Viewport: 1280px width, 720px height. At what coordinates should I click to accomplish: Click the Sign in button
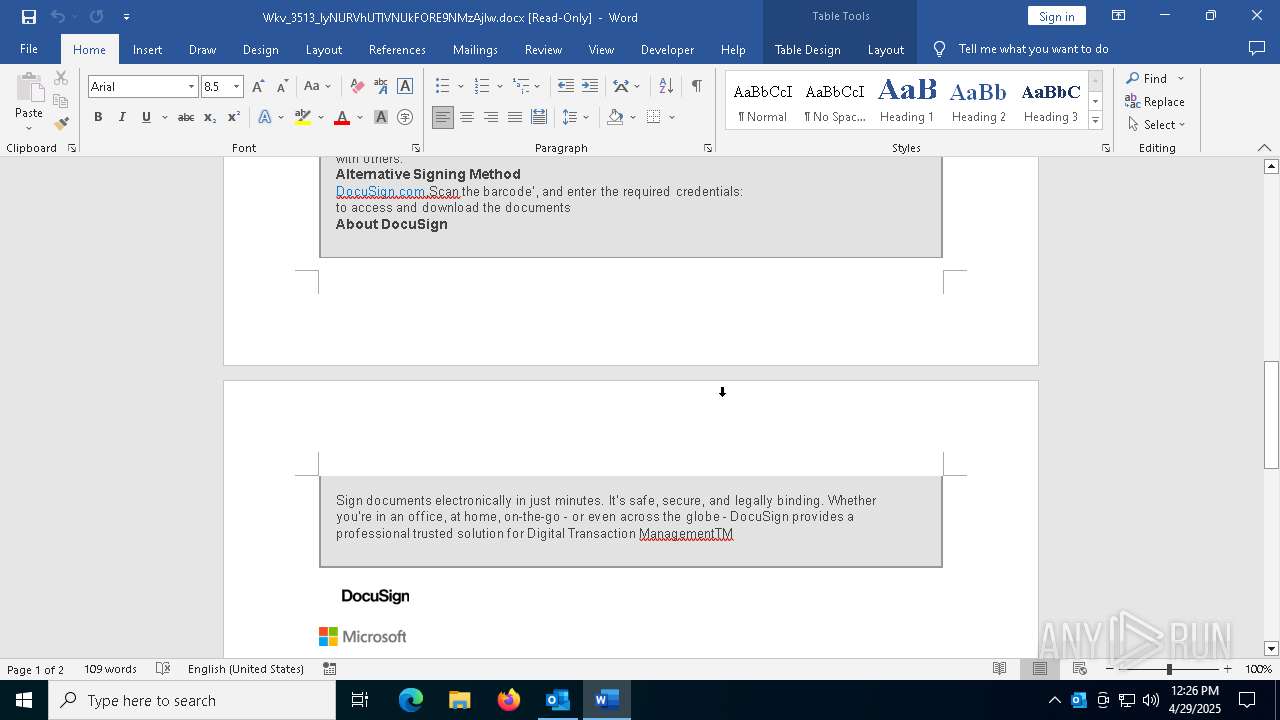[1056, 16]
